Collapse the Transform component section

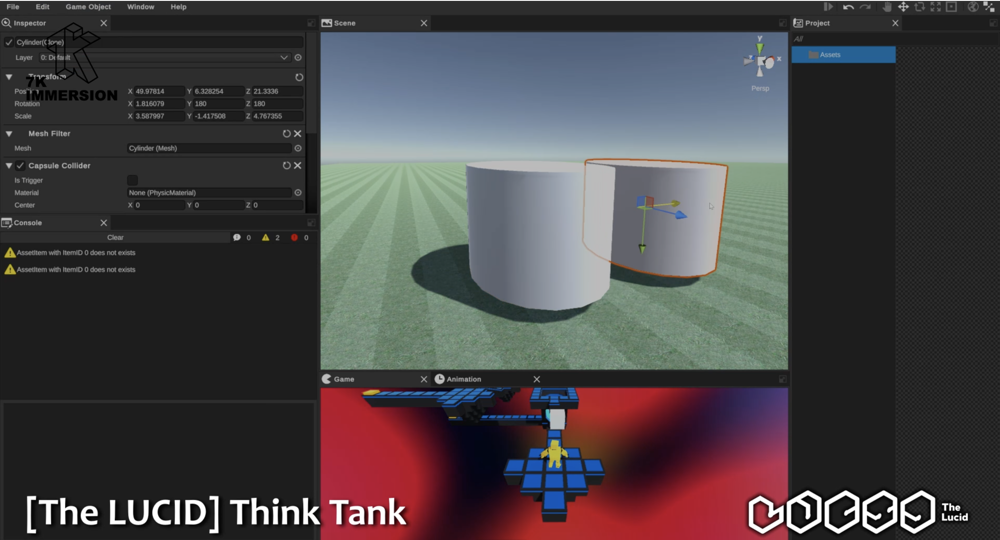(9, 77)
